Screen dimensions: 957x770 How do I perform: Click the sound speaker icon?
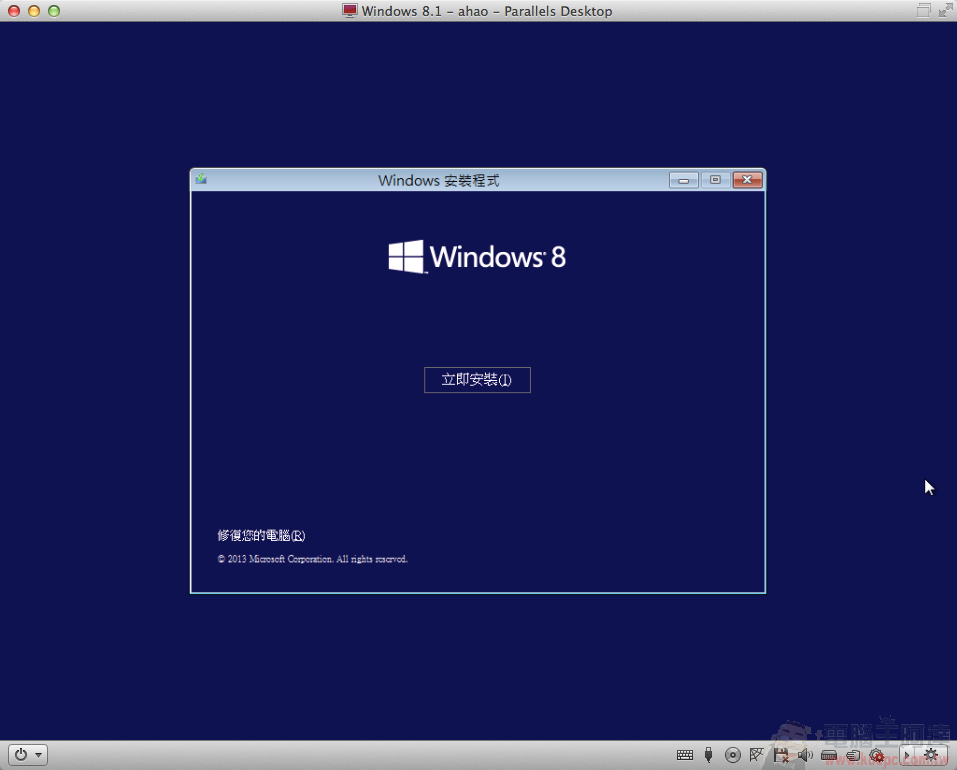805,755
